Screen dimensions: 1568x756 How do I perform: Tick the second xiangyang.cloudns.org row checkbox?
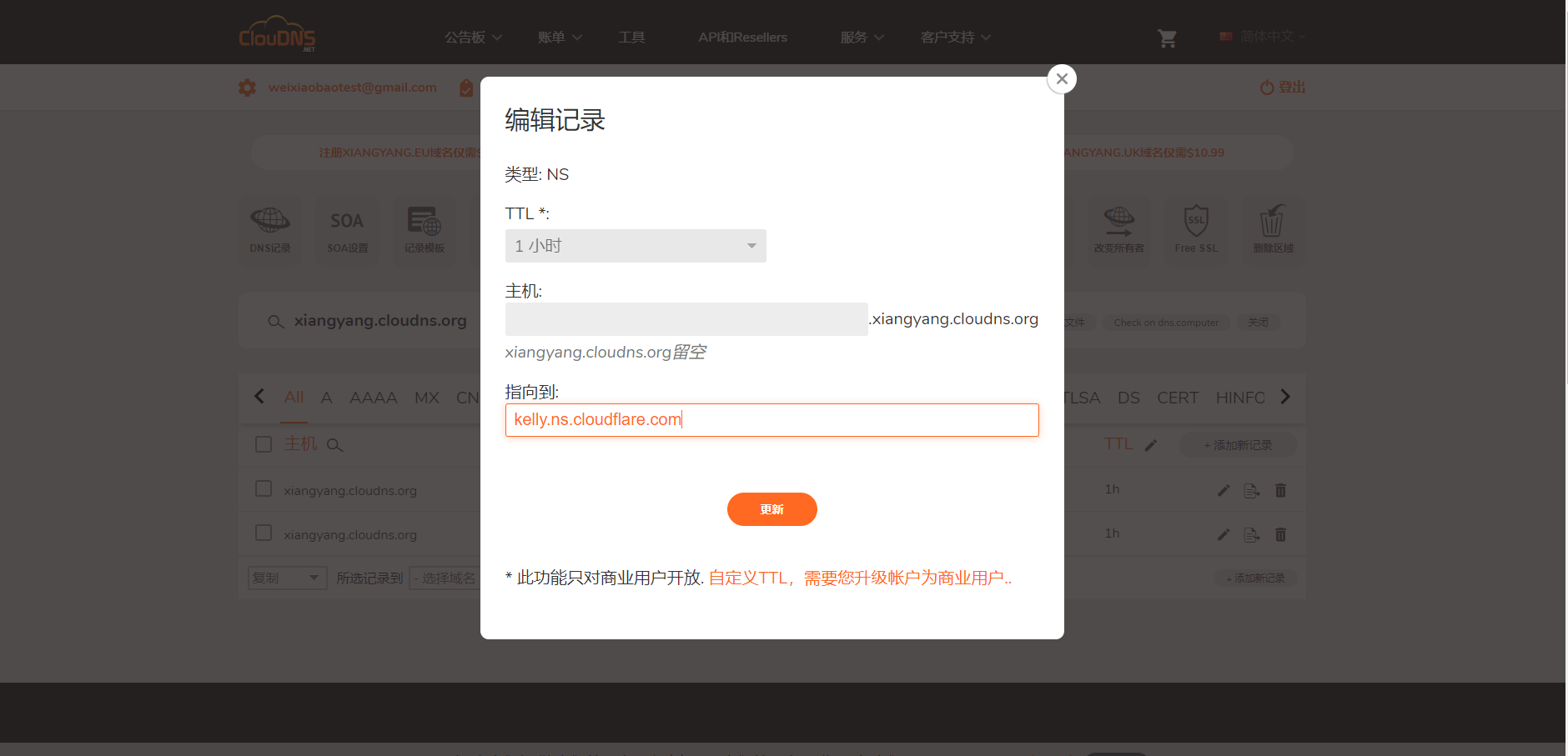[264, 533]
